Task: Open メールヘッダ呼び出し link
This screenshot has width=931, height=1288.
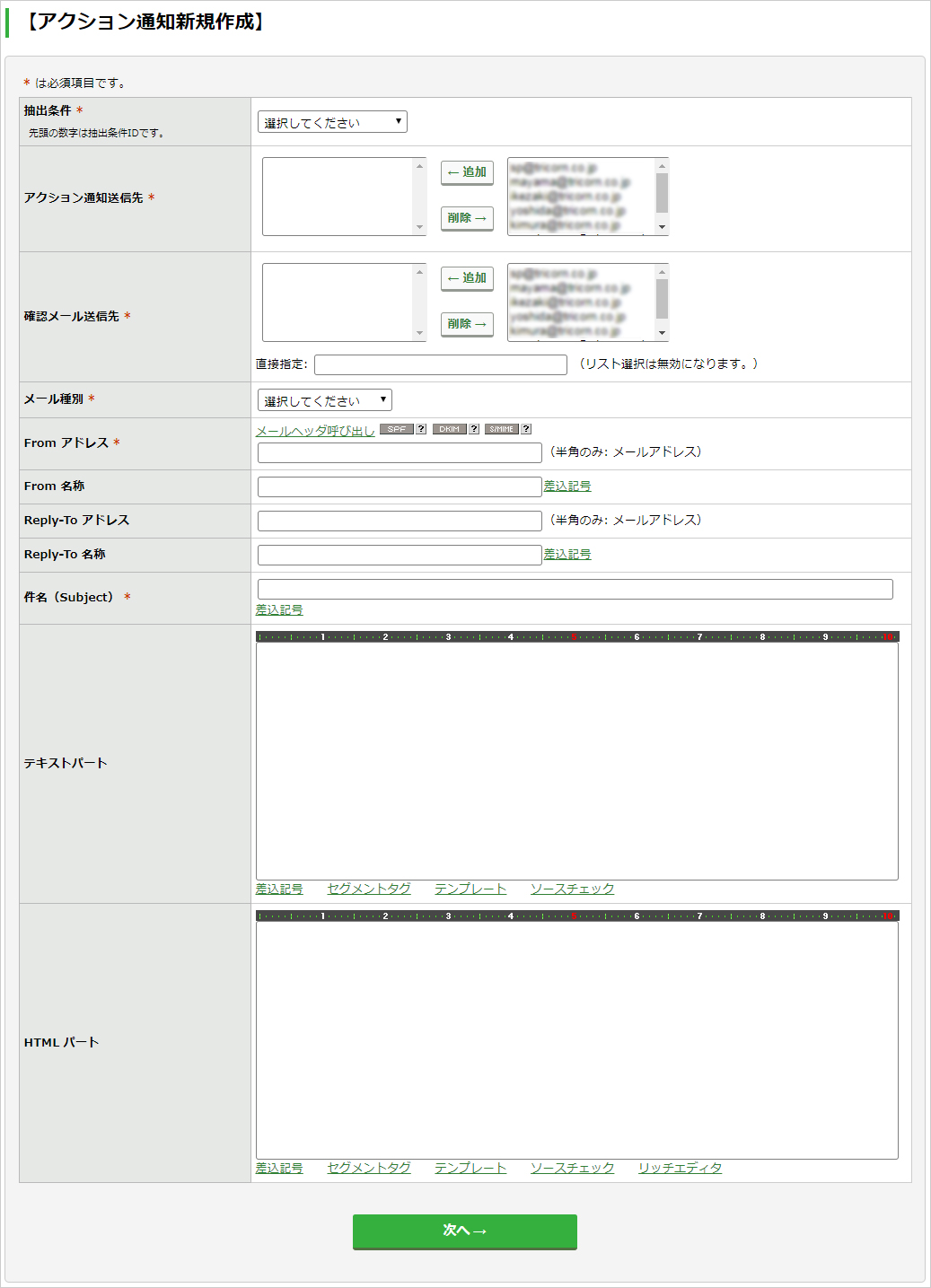Action: point(315,431)
